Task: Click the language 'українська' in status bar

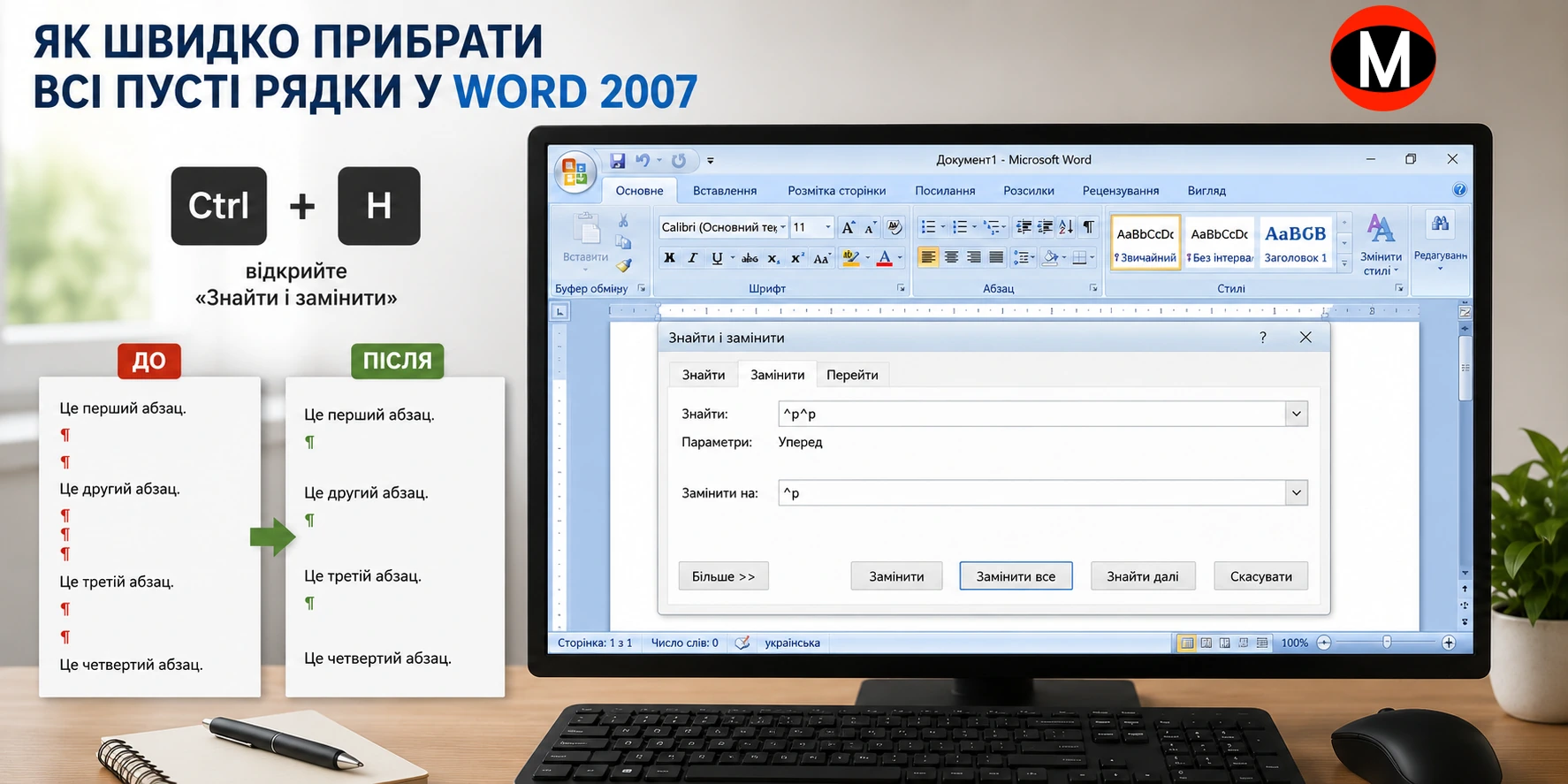Action: tap(792, 643)
